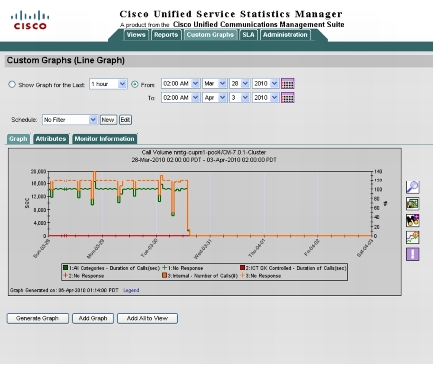Open the Reports main tab
Screen dimensions: 434x366
pos(166,35)
